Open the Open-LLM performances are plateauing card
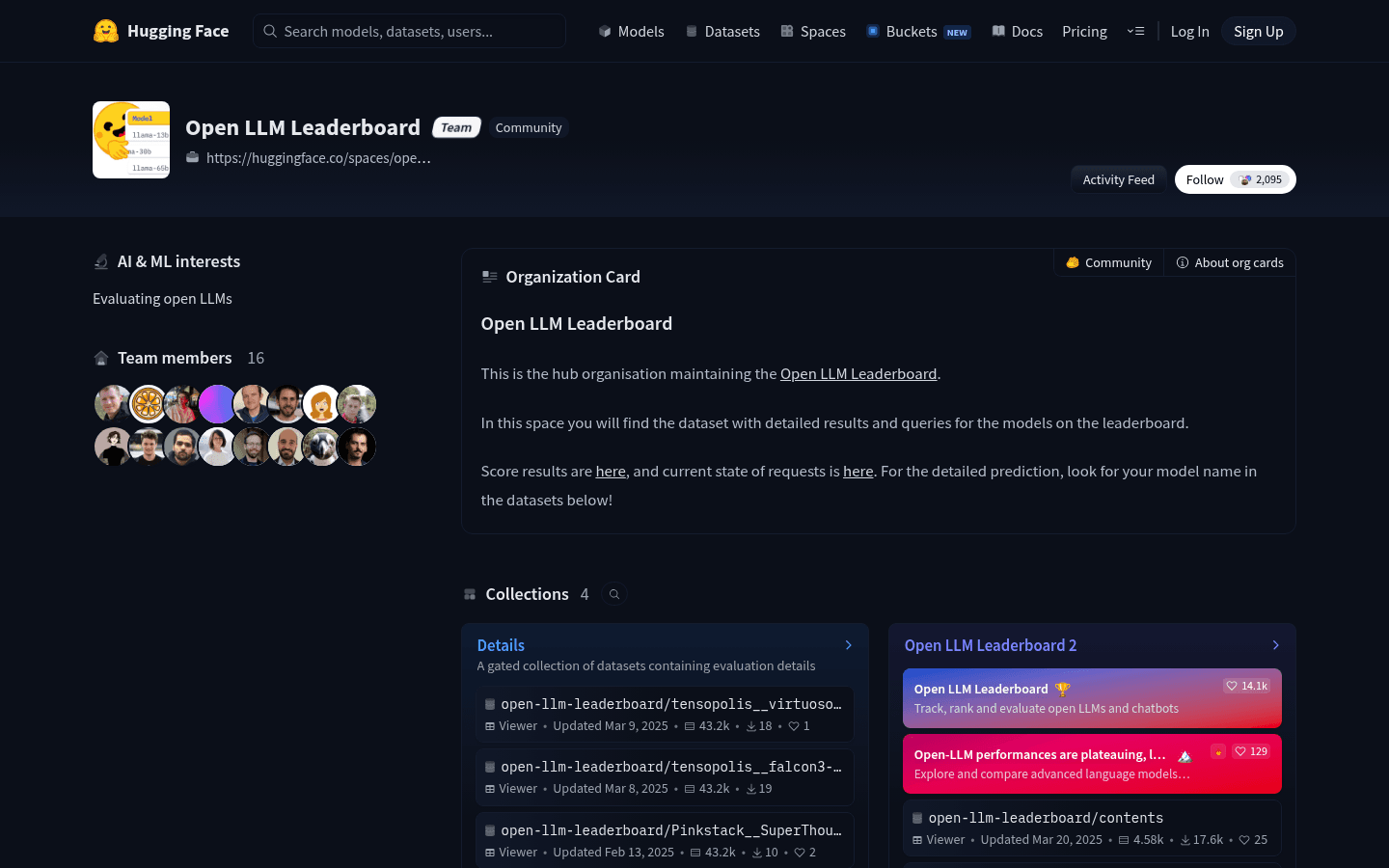 click(1092, 764)
